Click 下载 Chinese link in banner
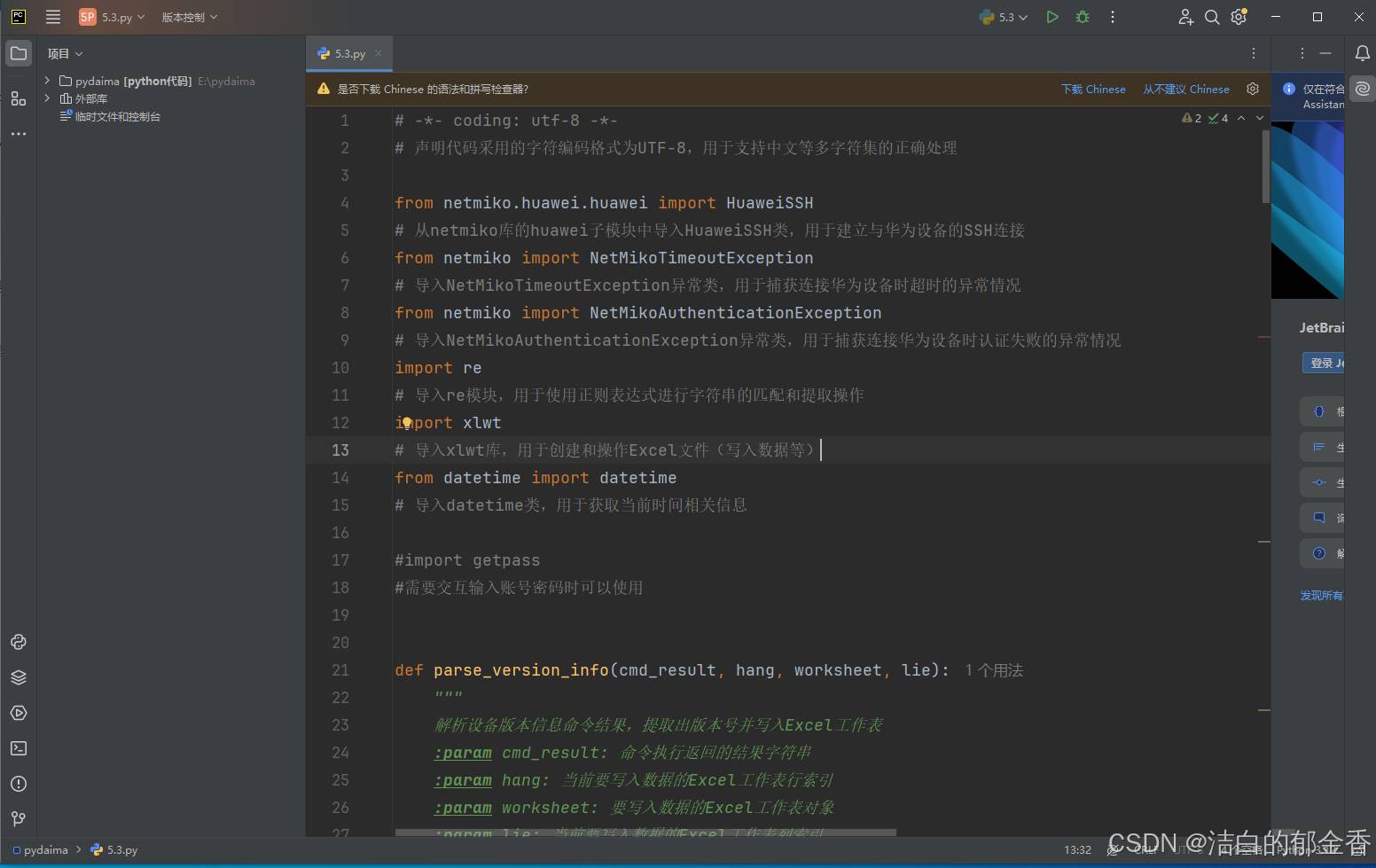 (1093, 90)
